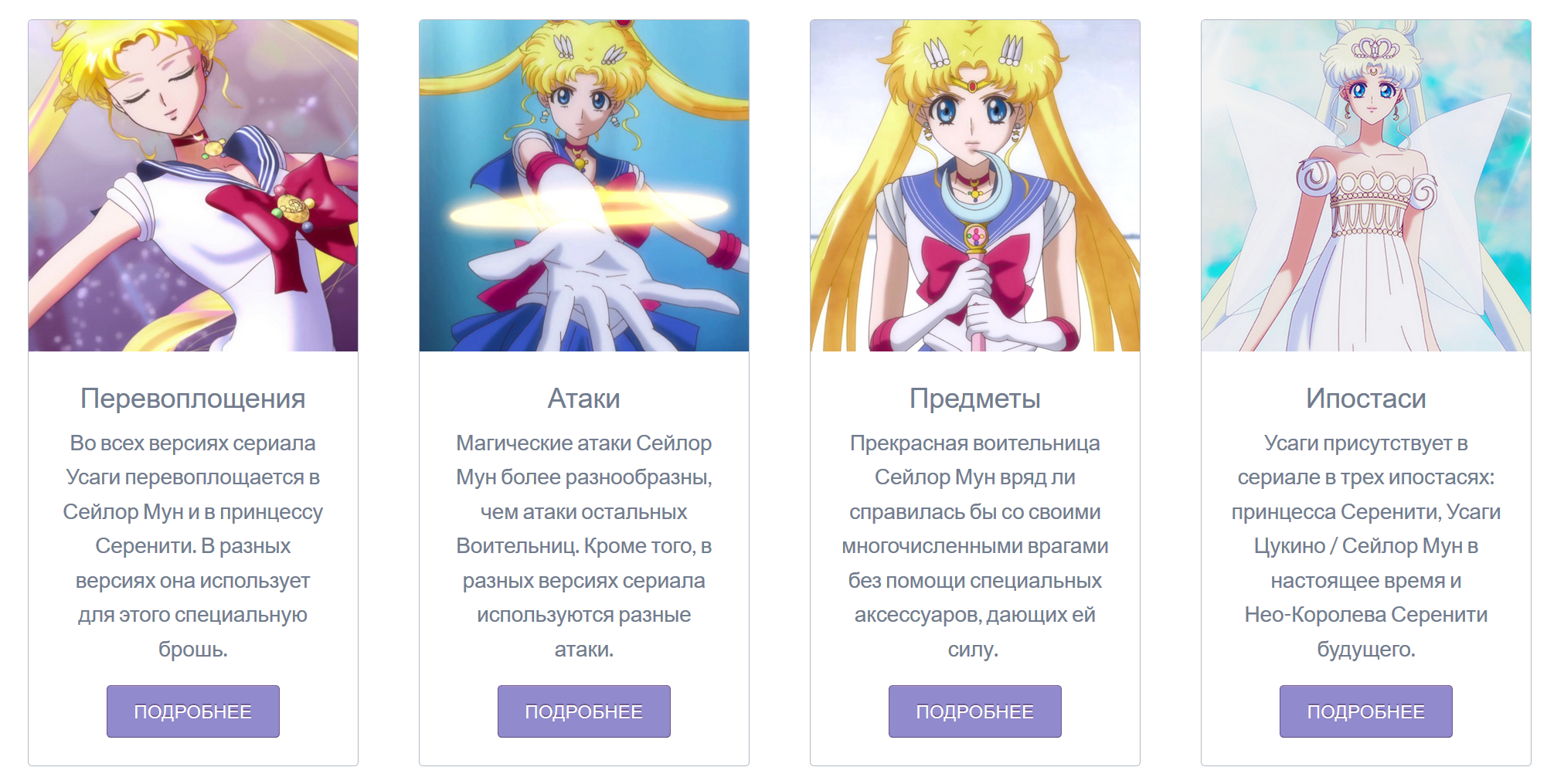Screen dimensions: 1564x784
Task: Click the text starting 'Прекрасная воительница'
Action: [975, 546]
